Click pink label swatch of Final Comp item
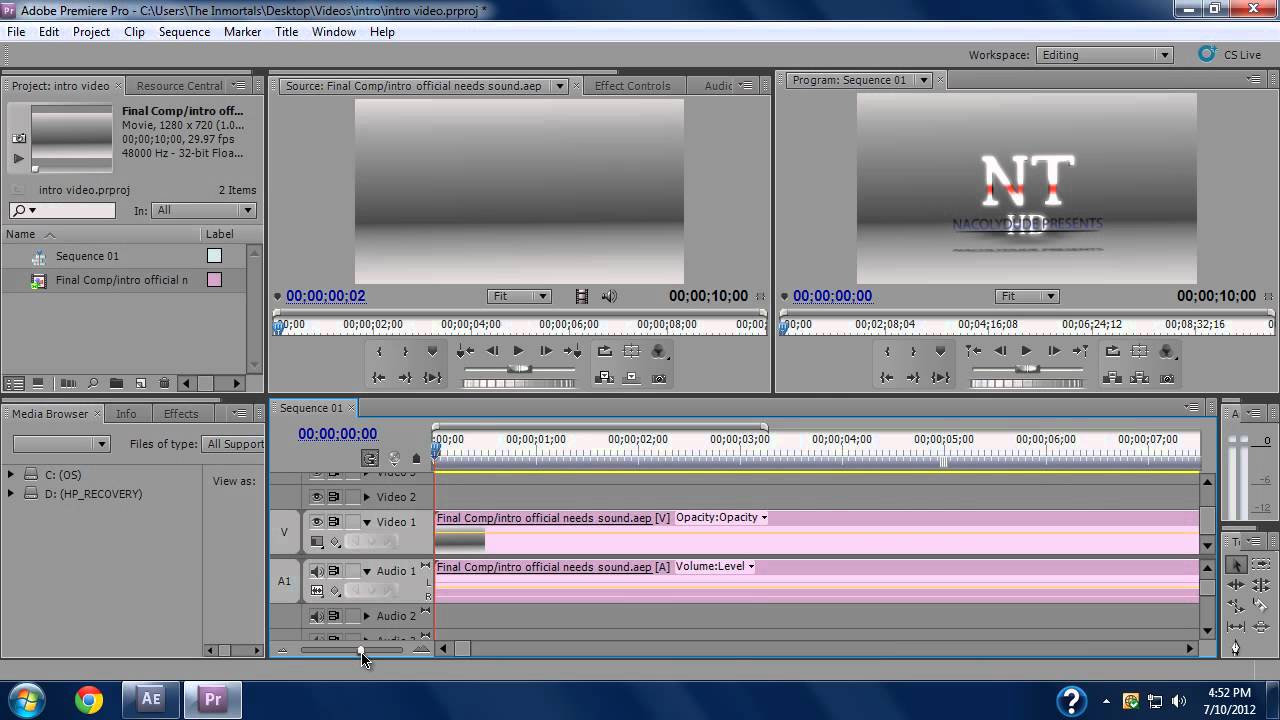Viewport: 1280px width, 720px height. (x=214, y=280)
